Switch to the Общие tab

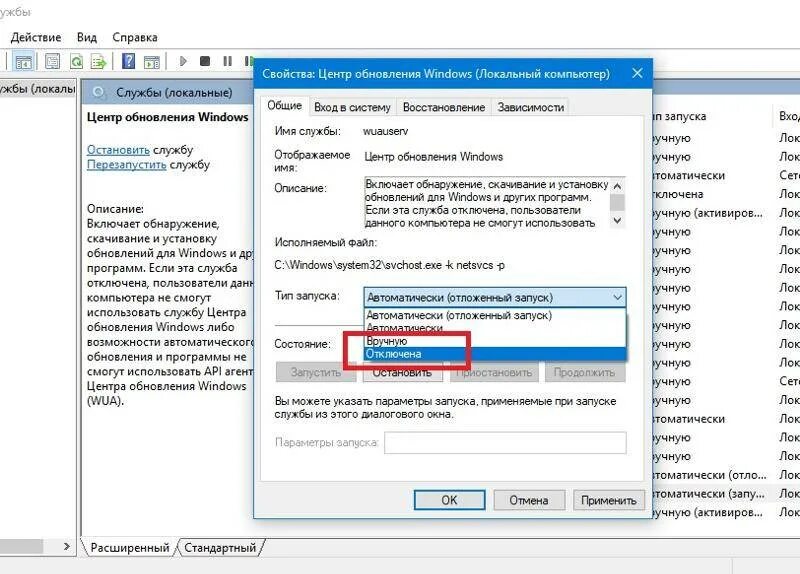(285, 106)
